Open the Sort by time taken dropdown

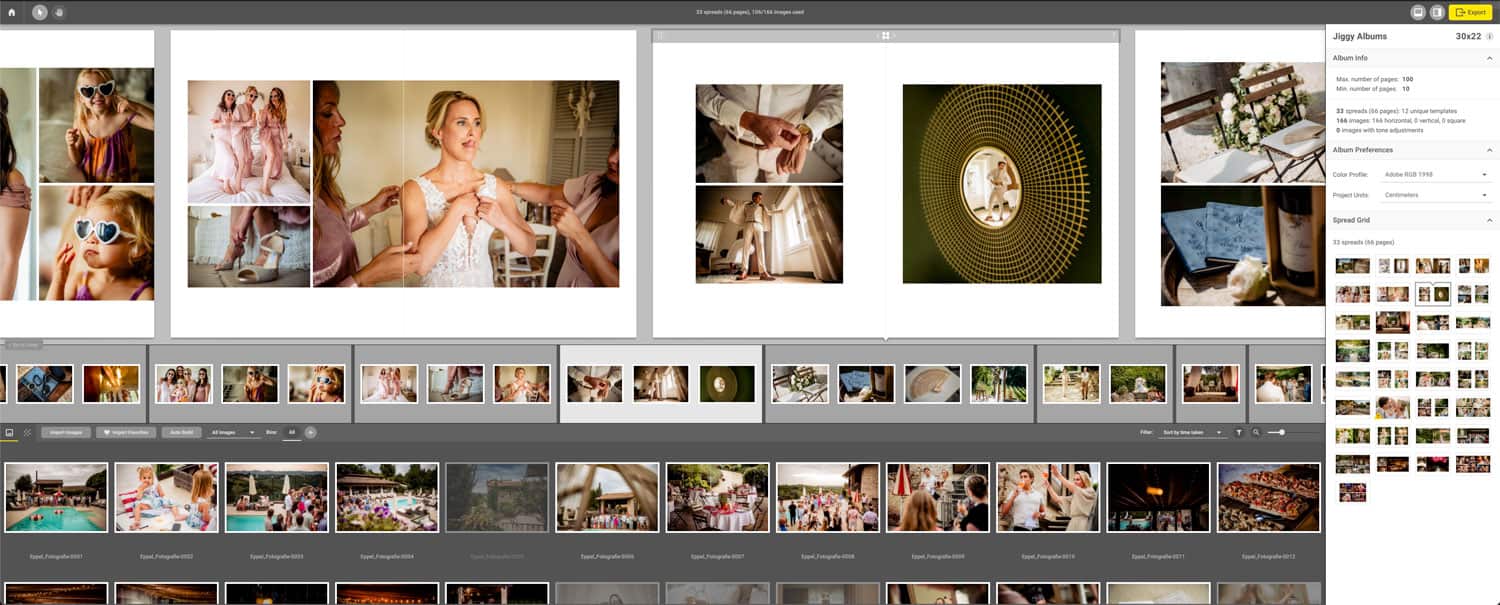point(1192,432)
